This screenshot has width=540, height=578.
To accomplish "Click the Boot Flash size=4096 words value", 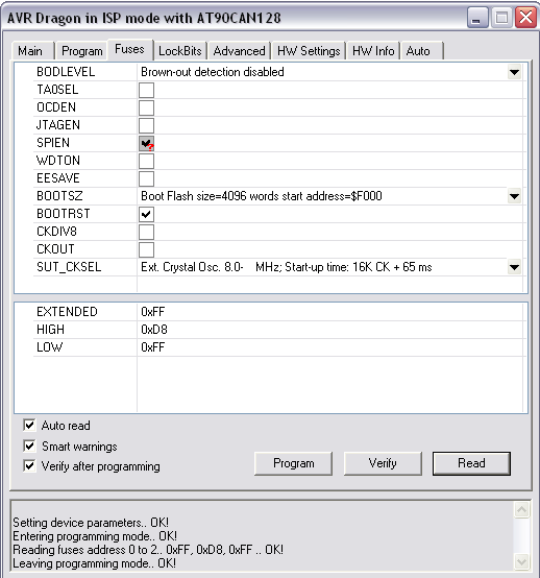I will coord(261,196).
